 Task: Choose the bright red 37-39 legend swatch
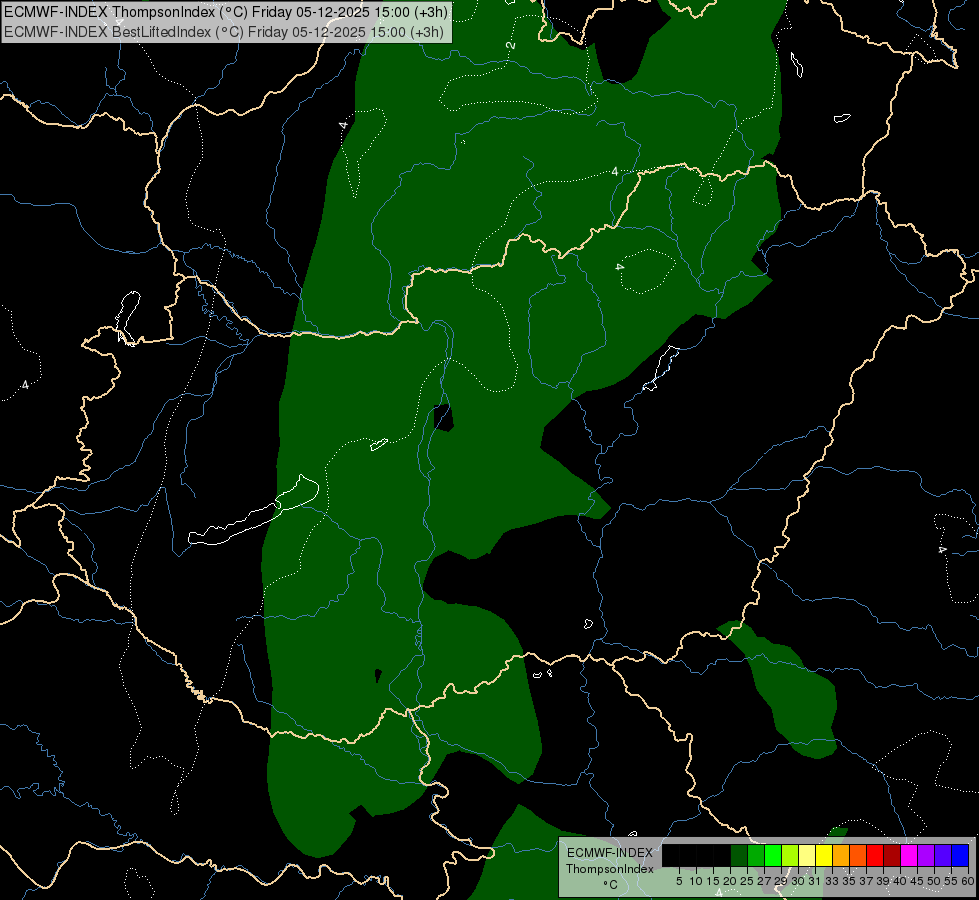pos(875,855)
